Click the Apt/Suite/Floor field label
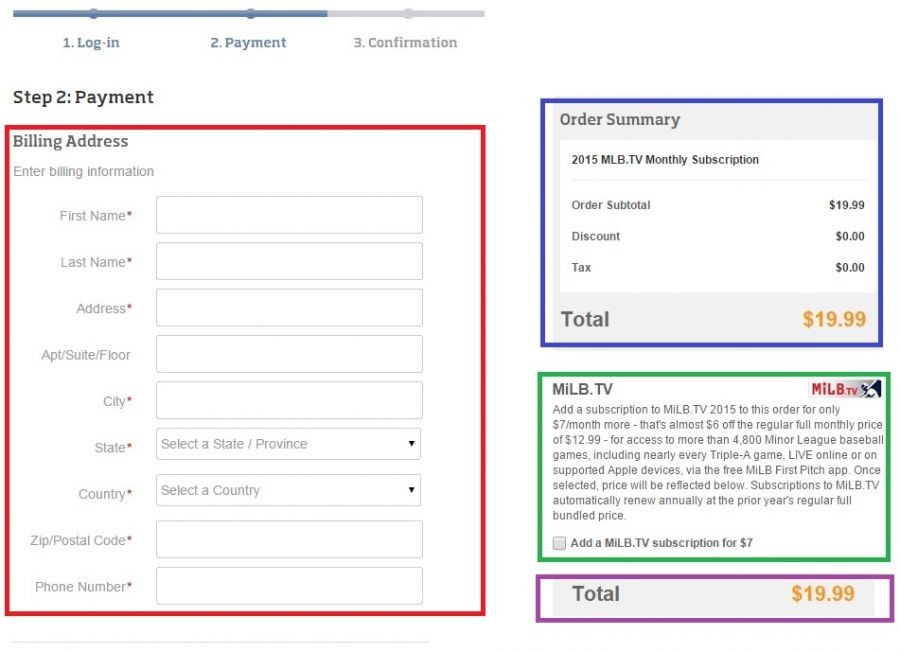900x652 pixels. click(86, 355)
